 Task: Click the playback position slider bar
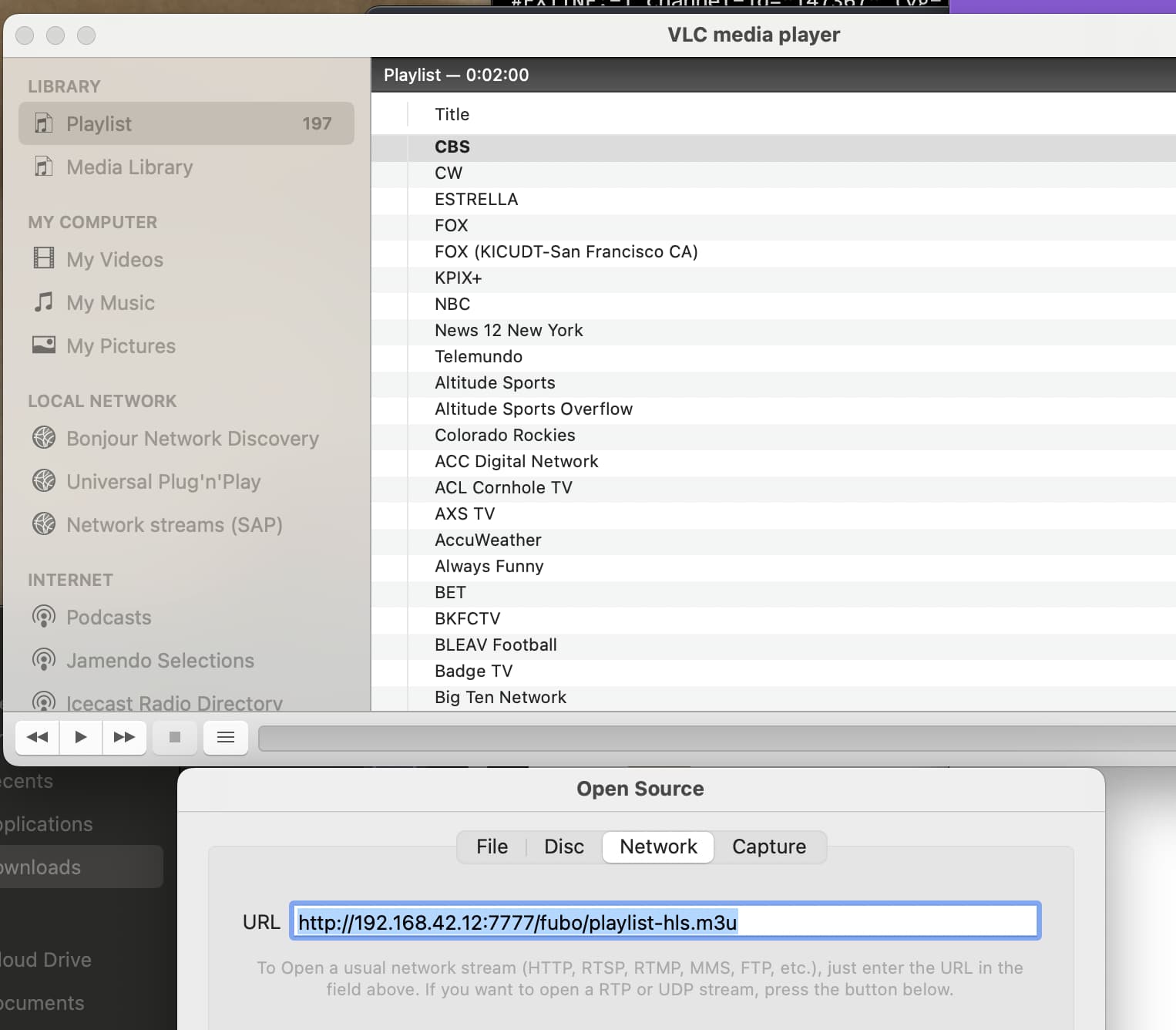tap(717, 738)
